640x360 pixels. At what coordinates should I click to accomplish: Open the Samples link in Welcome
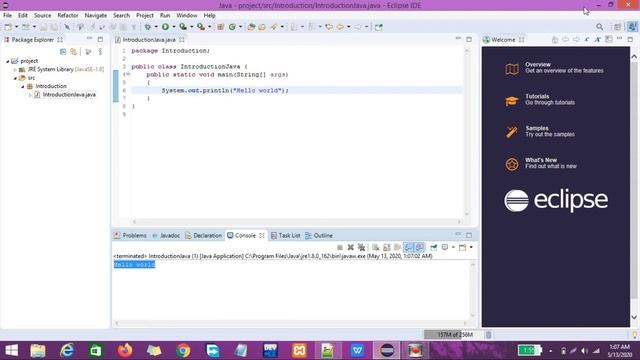pos(537,128)
